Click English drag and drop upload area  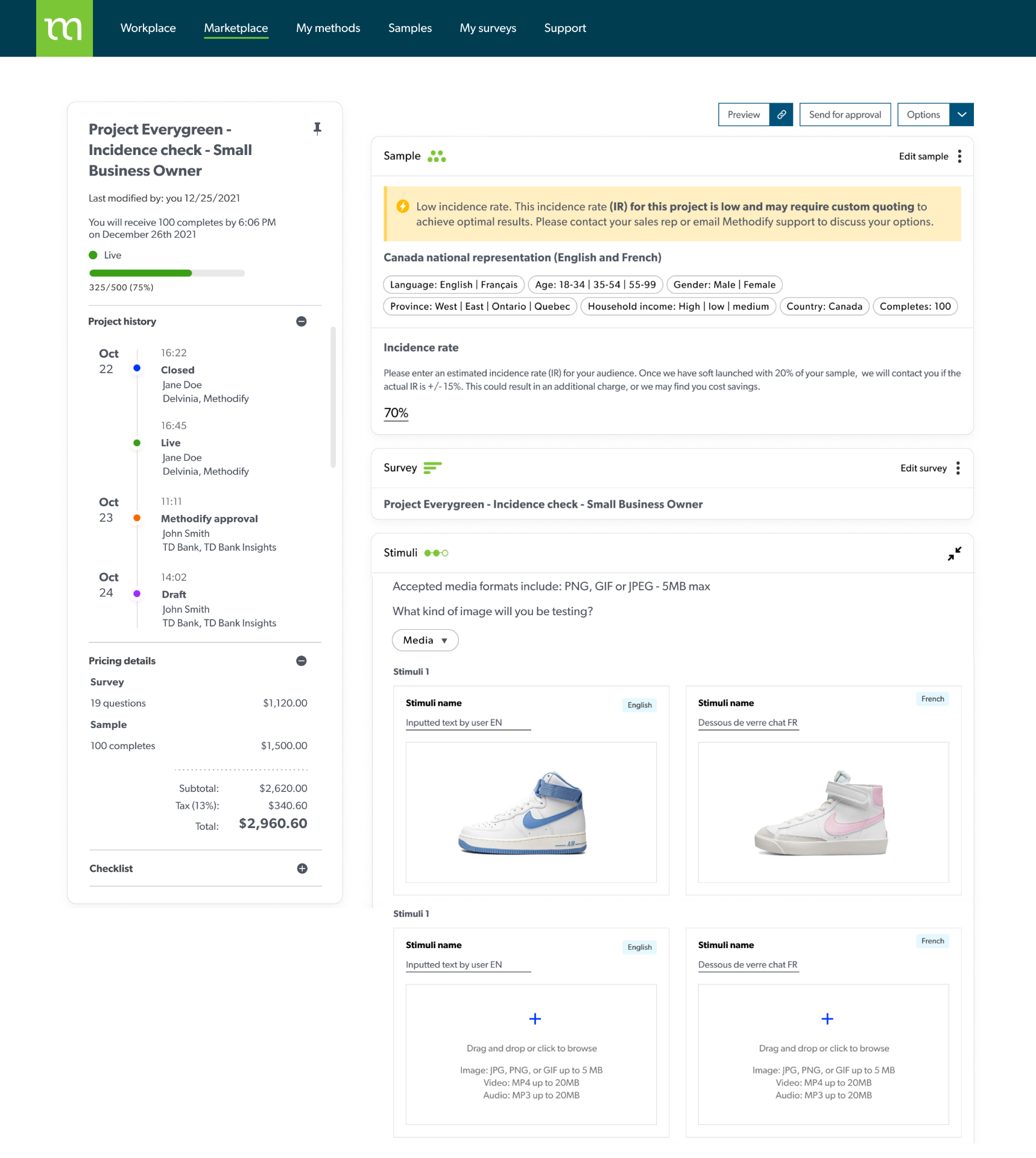[531, 1054]
